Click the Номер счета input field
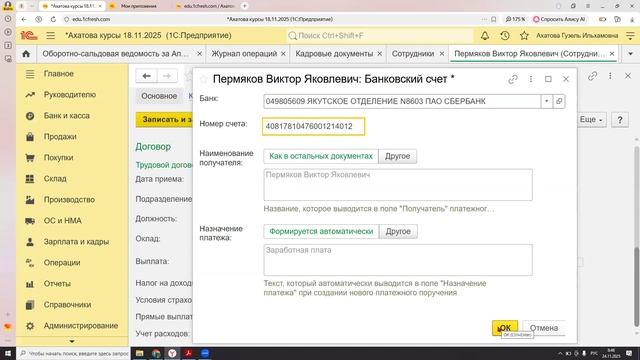 (313, 127)
